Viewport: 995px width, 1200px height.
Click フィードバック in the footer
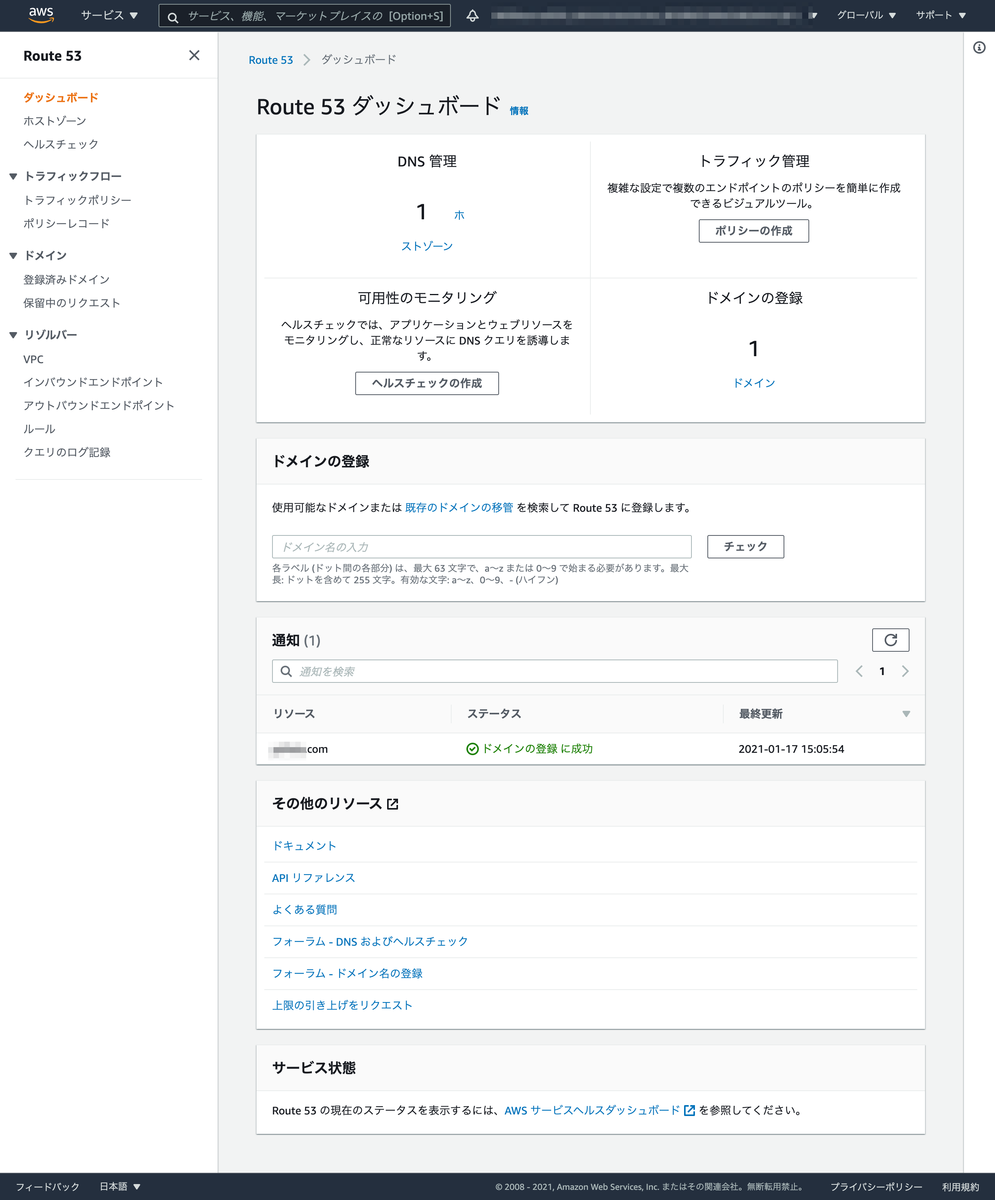click(47, 1187)
